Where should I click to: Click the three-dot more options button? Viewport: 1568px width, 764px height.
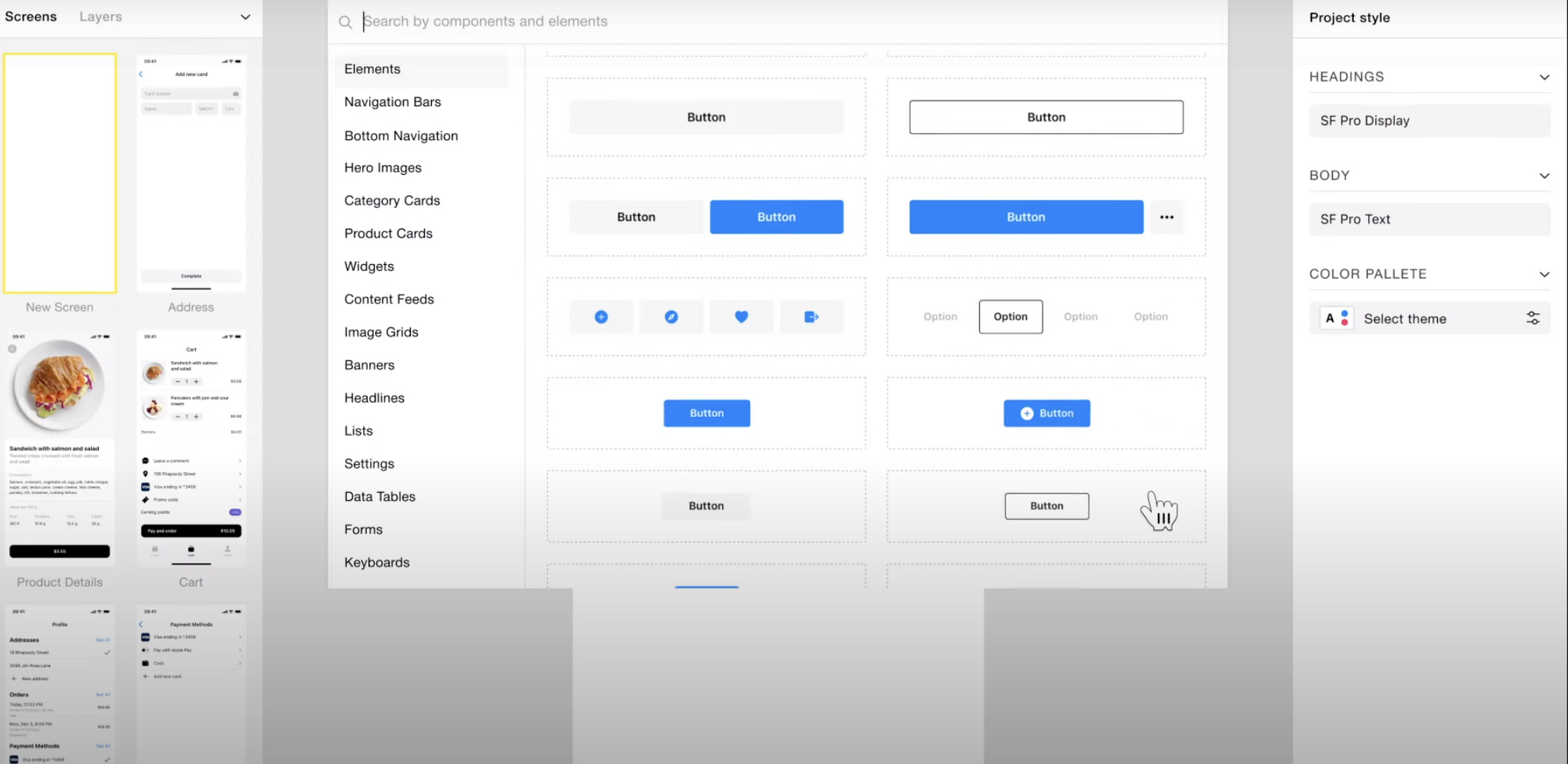pyautogui.click(x=1167, y=217)
